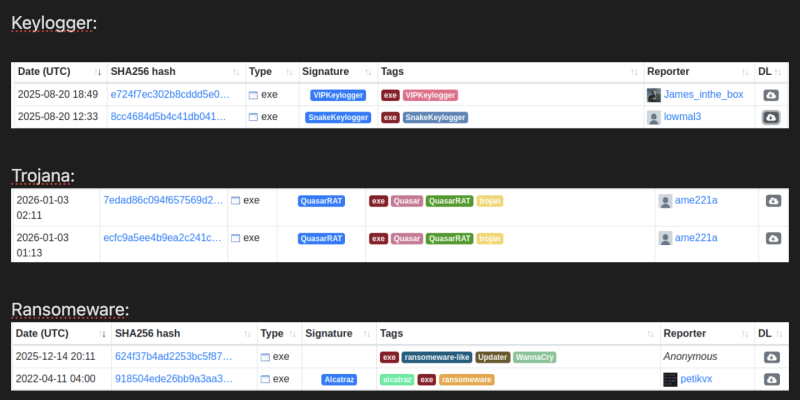Click pink Quasar tag in 02:11 row
This screenshot has width=800, height=400.
point(407,201)
